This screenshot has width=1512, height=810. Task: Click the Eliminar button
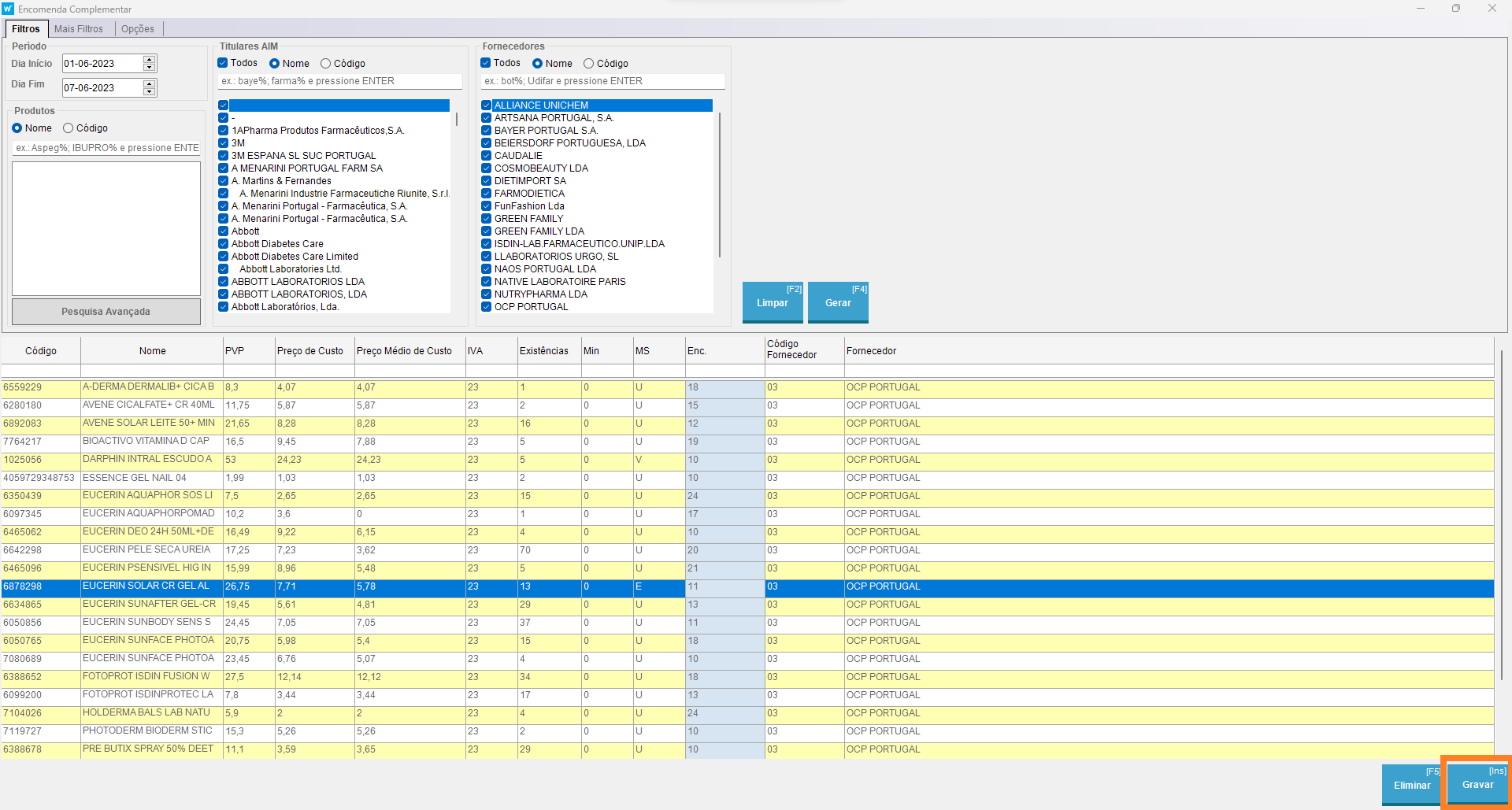click(1411, 785)
